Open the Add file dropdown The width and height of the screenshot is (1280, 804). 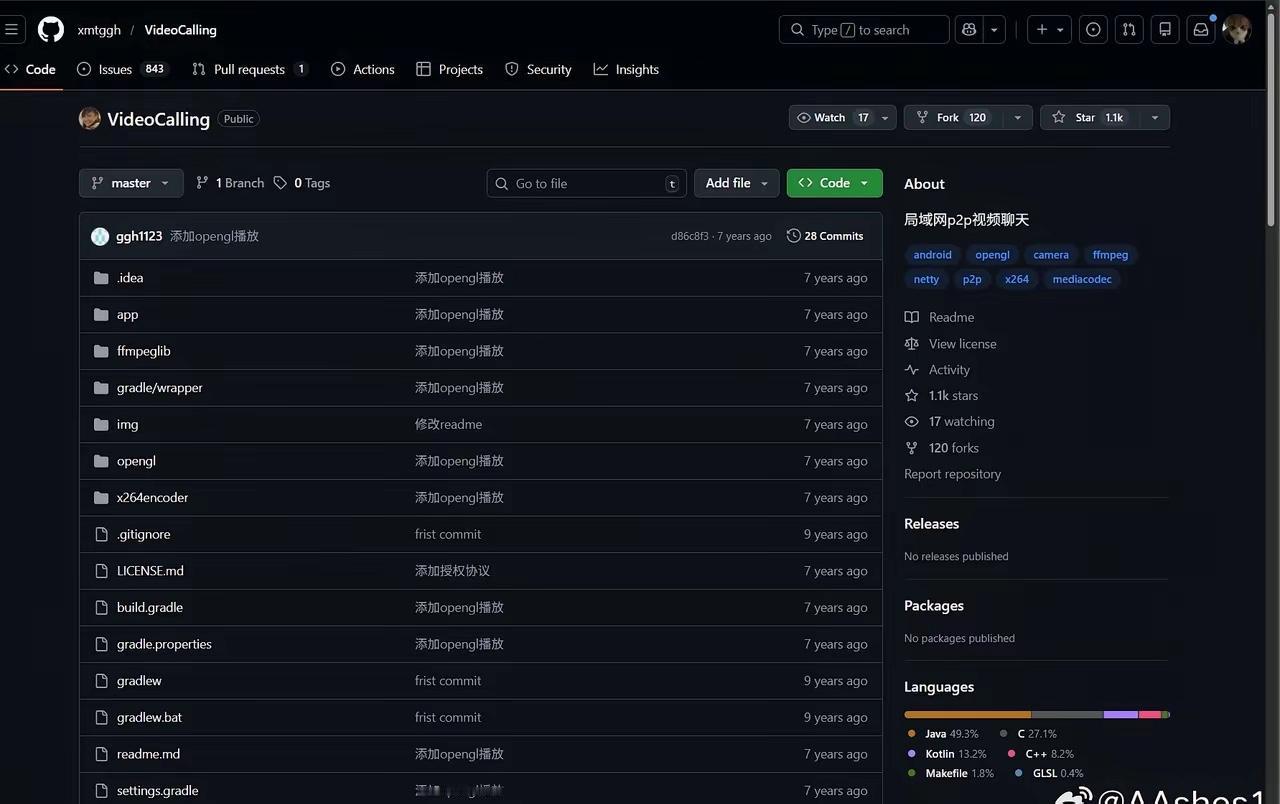[x=737, y=183]
